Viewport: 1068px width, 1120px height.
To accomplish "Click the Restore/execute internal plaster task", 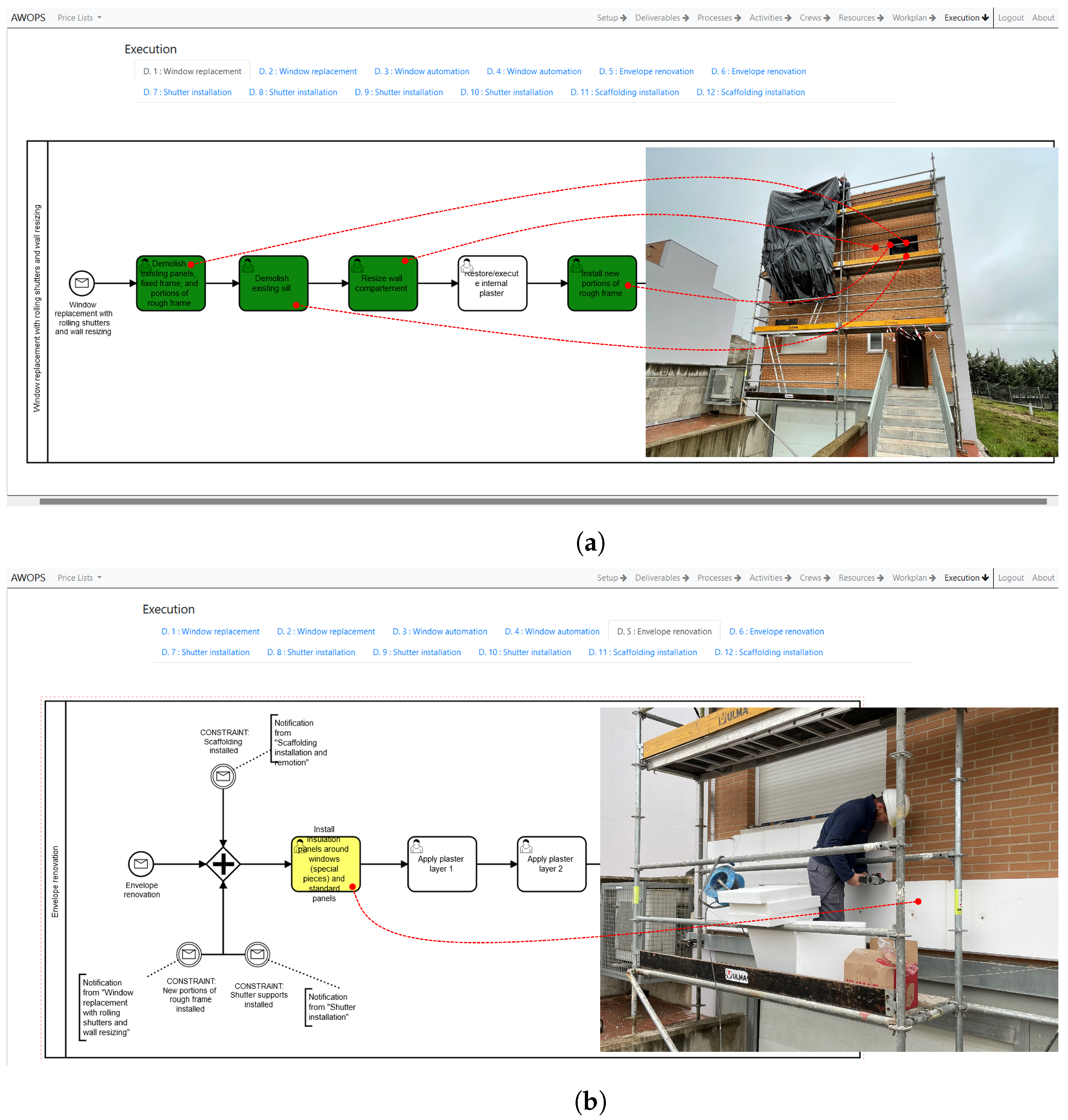I will click(492, 283).
